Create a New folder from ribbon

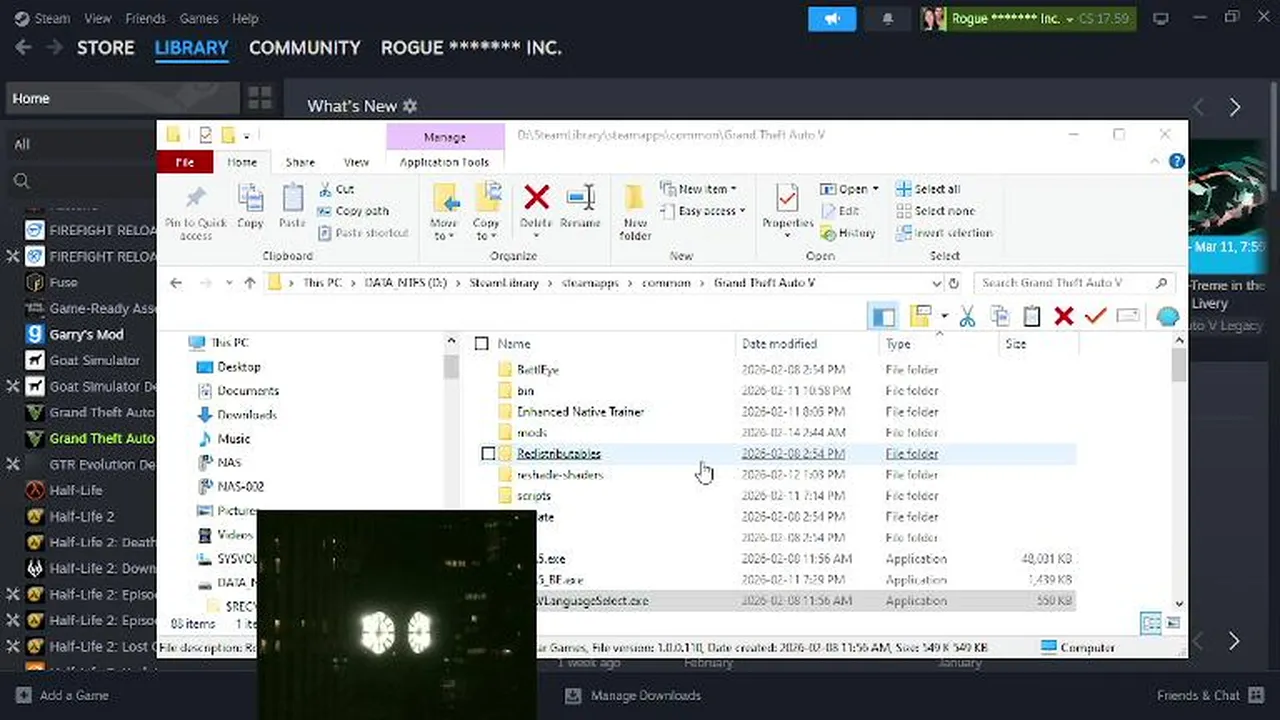(x=635, y=211)
